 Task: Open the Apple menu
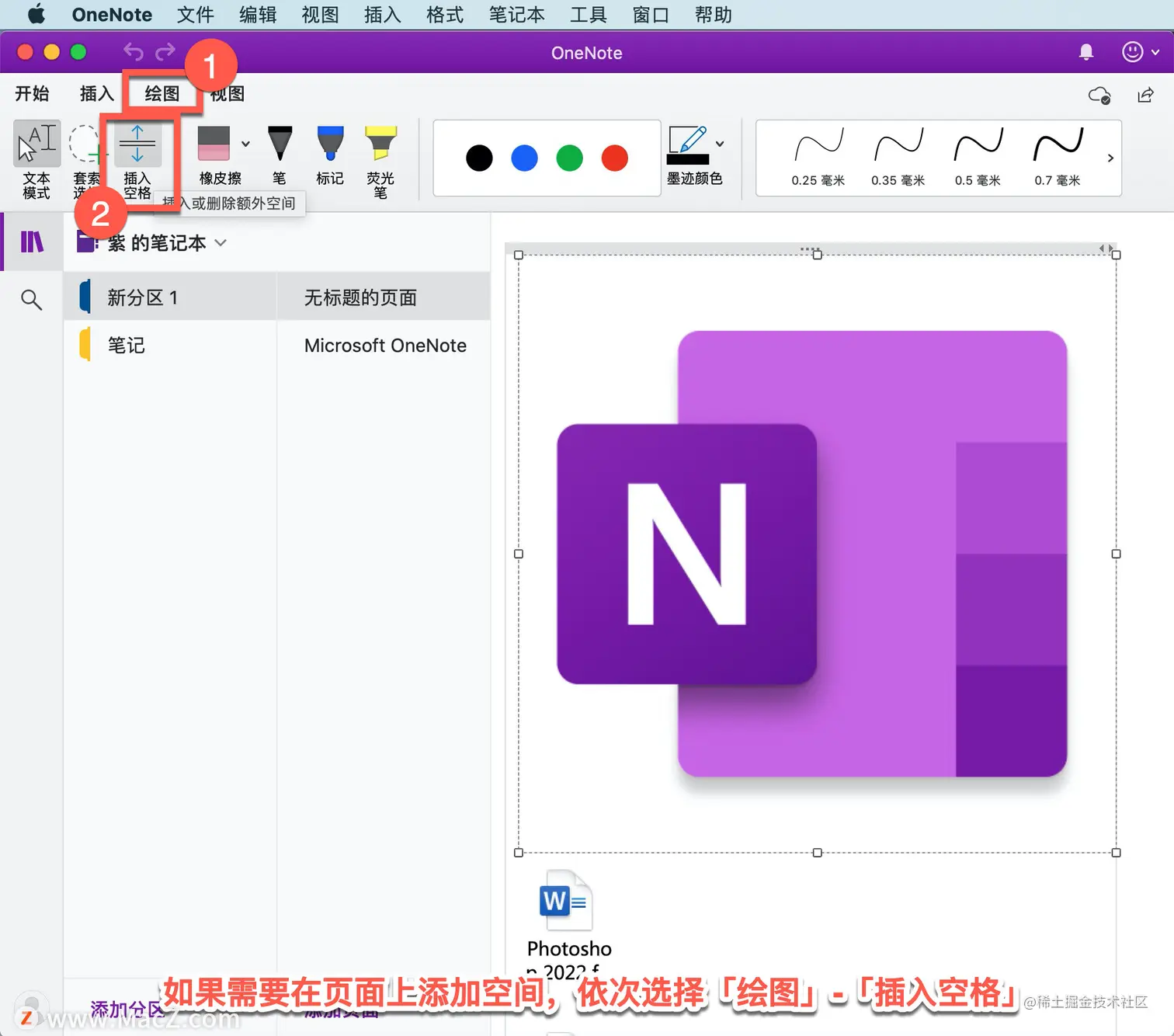[36, 15]
